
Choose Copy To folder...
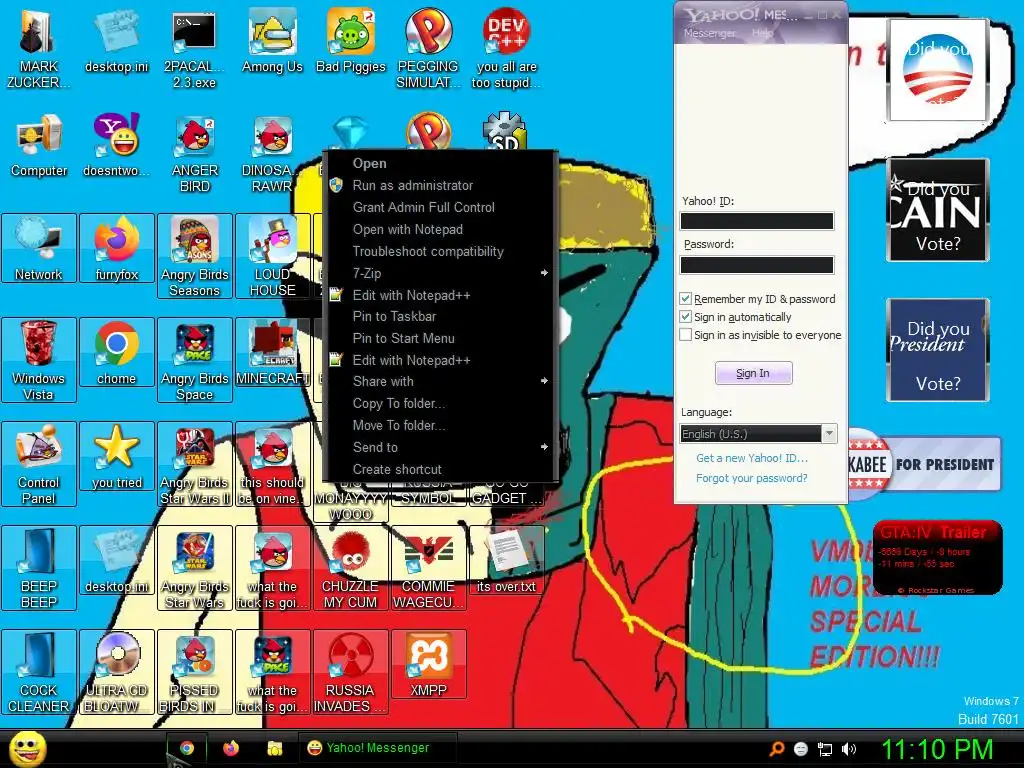pos(440,404)
